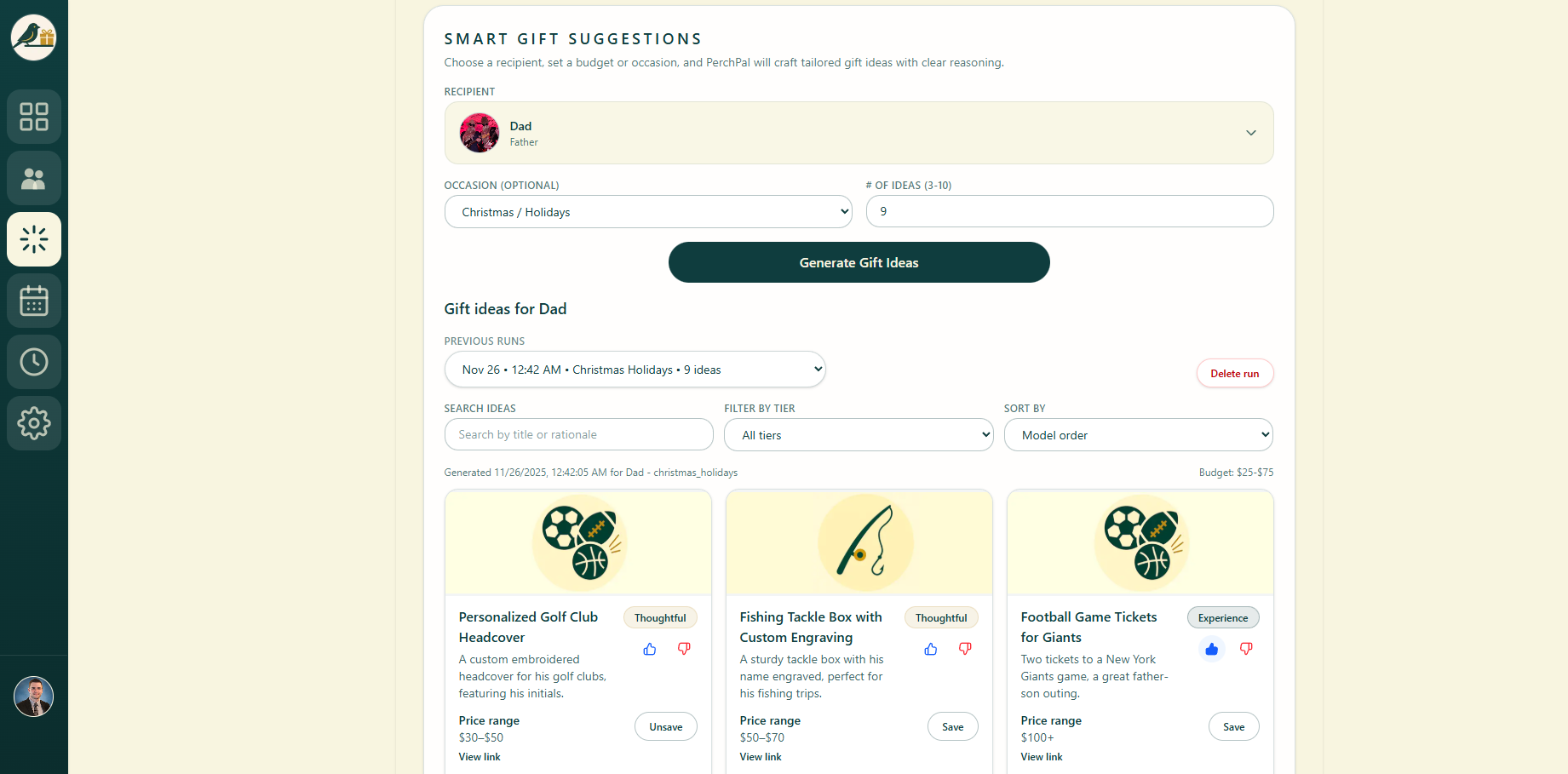
Task: Expand the Dad recipient selector
Action: coord(859,133)
